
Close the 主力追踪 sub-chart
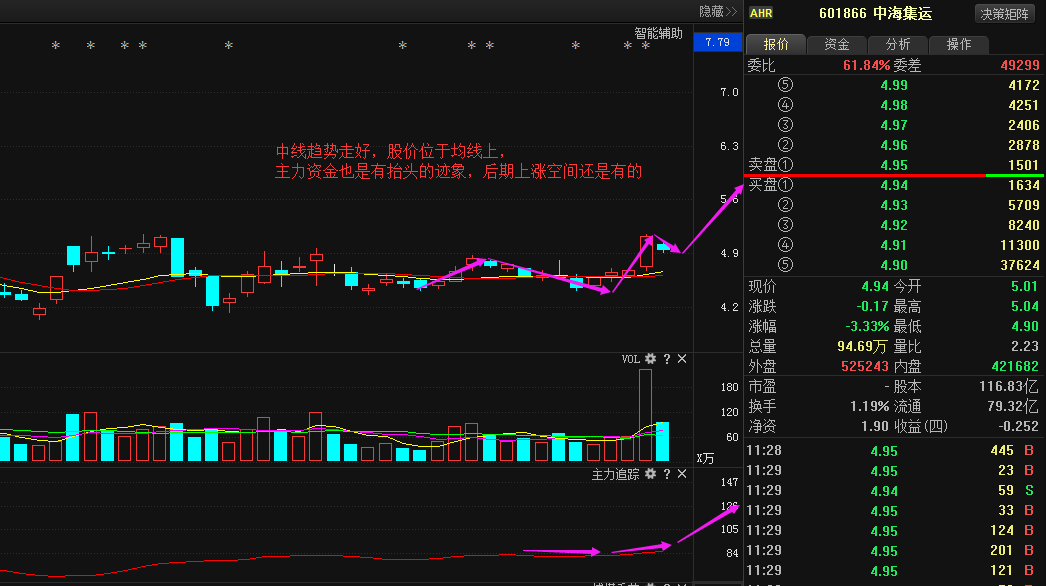[681, 473]
